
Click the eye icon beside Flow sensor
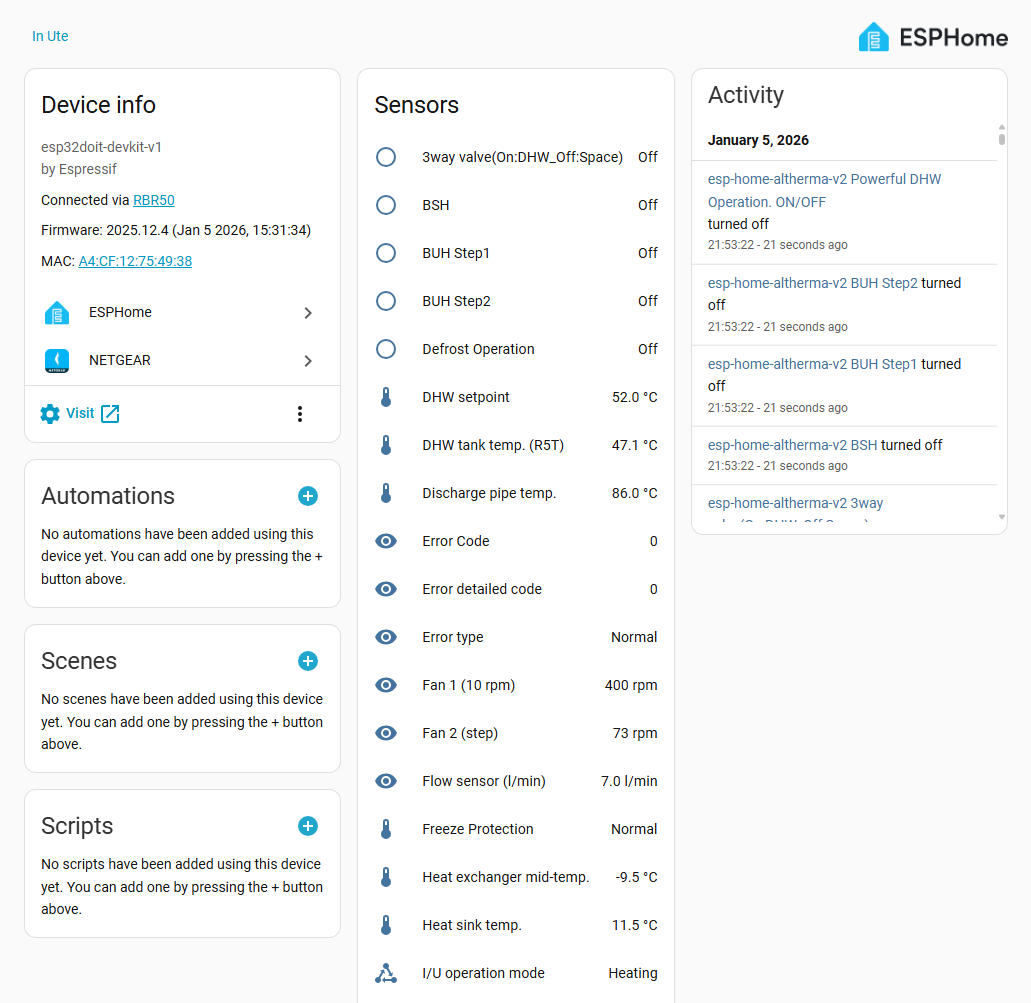coord(386,781)
